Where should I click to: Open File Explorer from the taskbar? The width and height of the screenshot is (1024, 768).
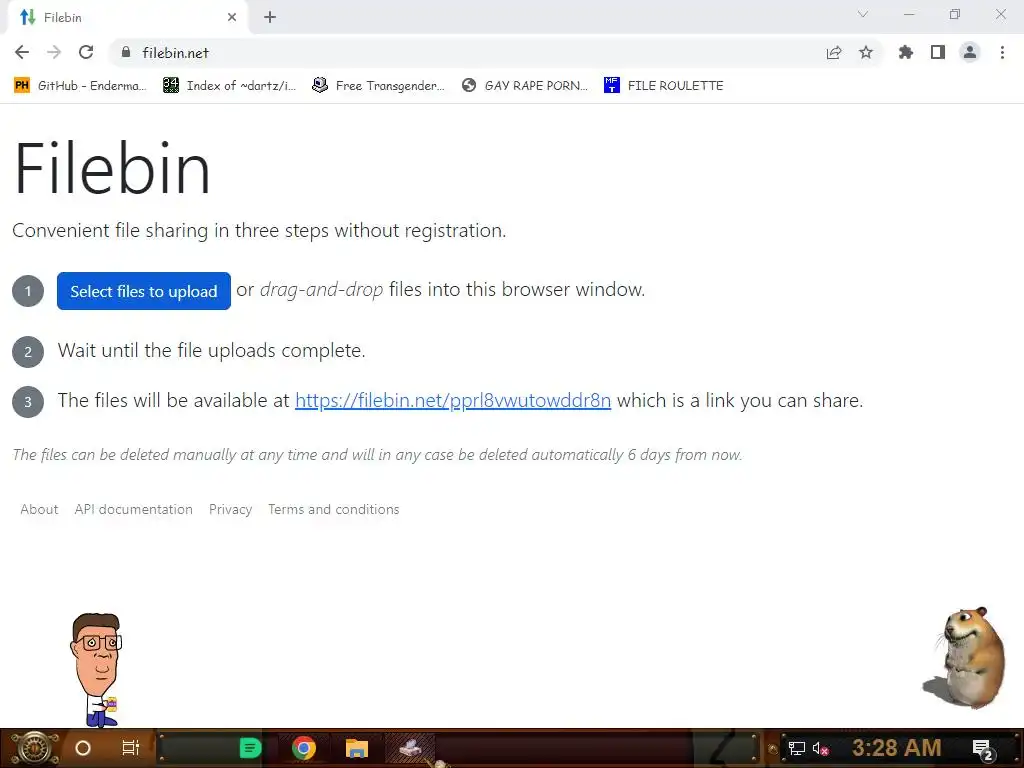tap(357, 748)
